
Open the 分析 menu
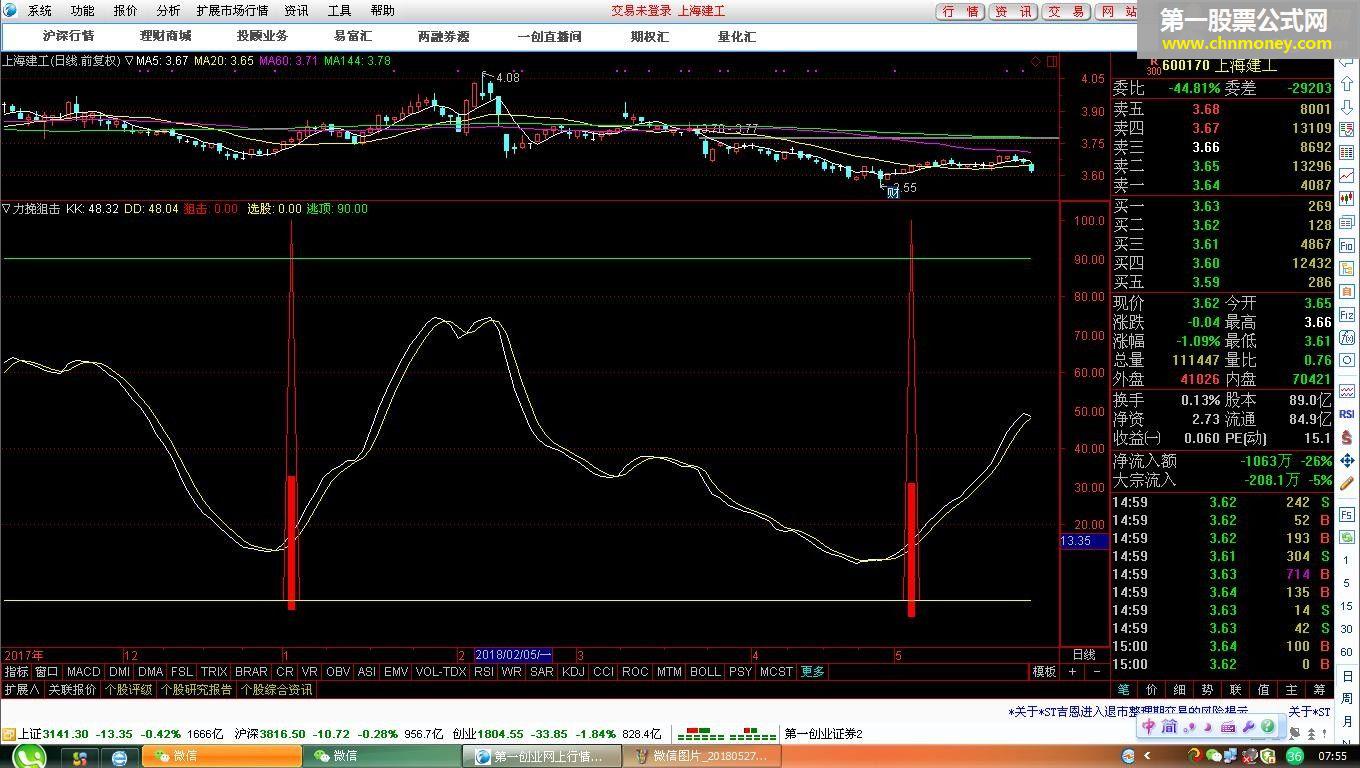[x=168, y=11]
